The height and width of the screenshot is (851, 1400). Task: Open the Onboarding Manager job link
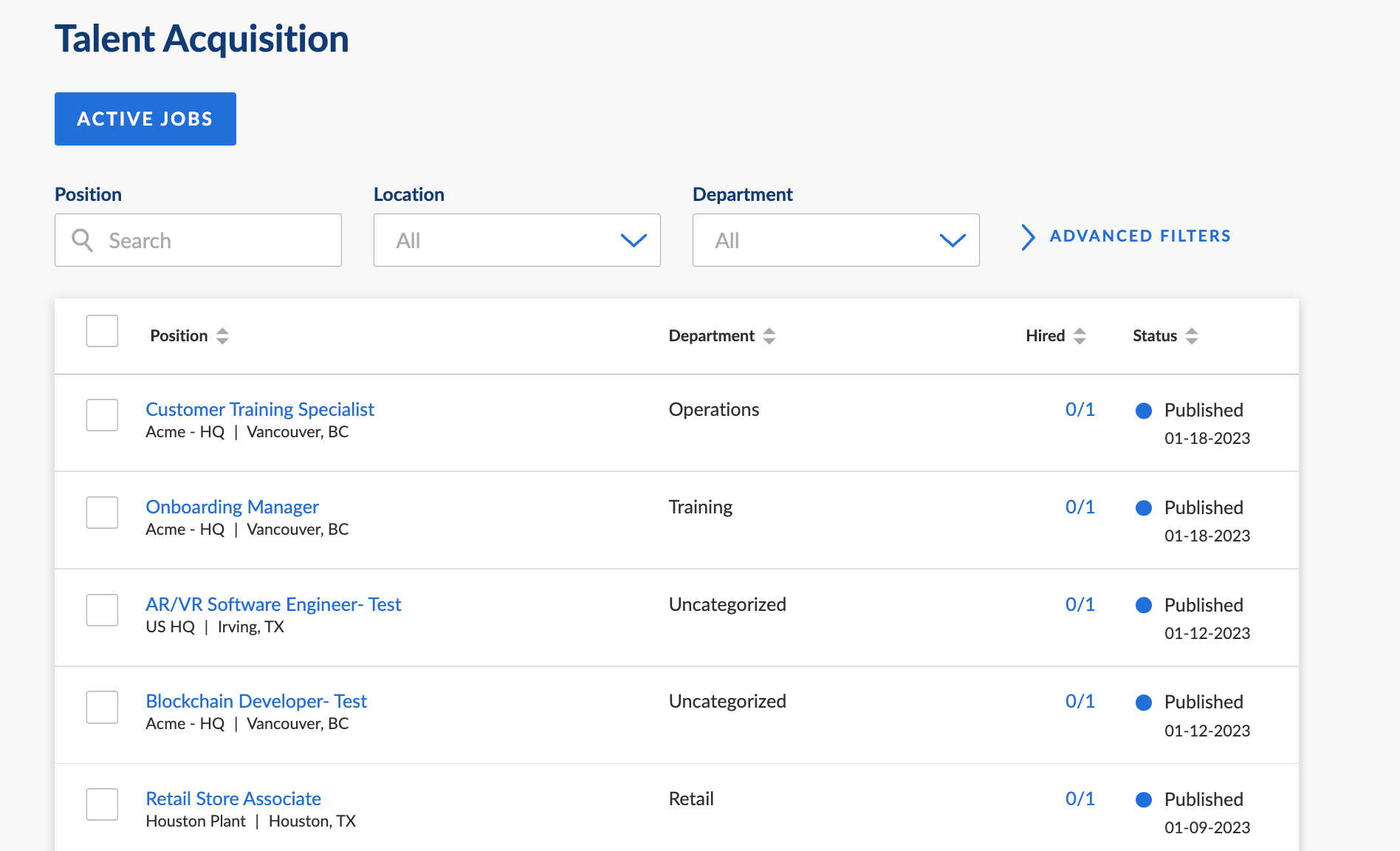pos(232,507)
